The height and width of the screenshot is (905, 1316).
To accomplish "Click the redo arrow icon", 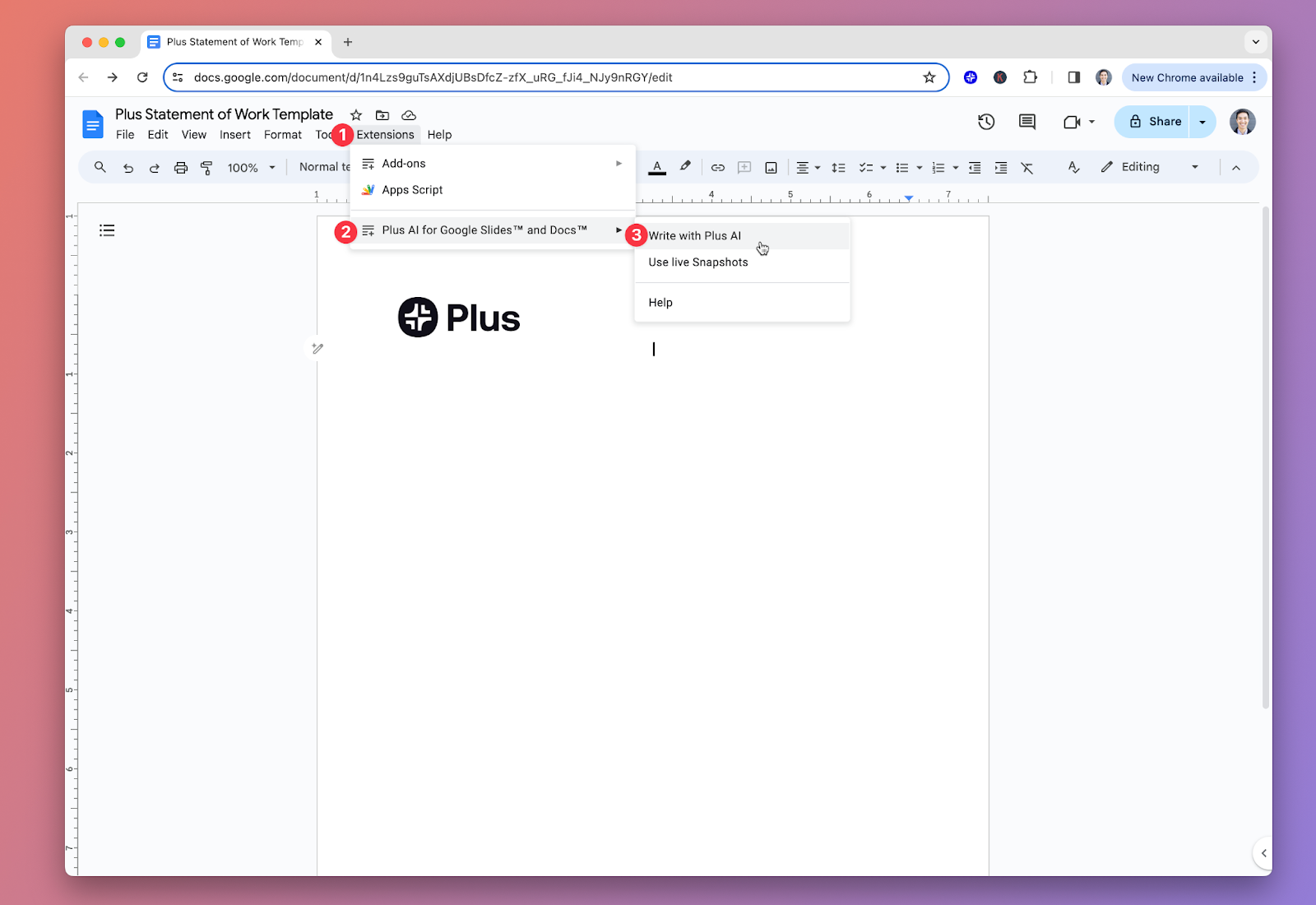I will [154, 168].
